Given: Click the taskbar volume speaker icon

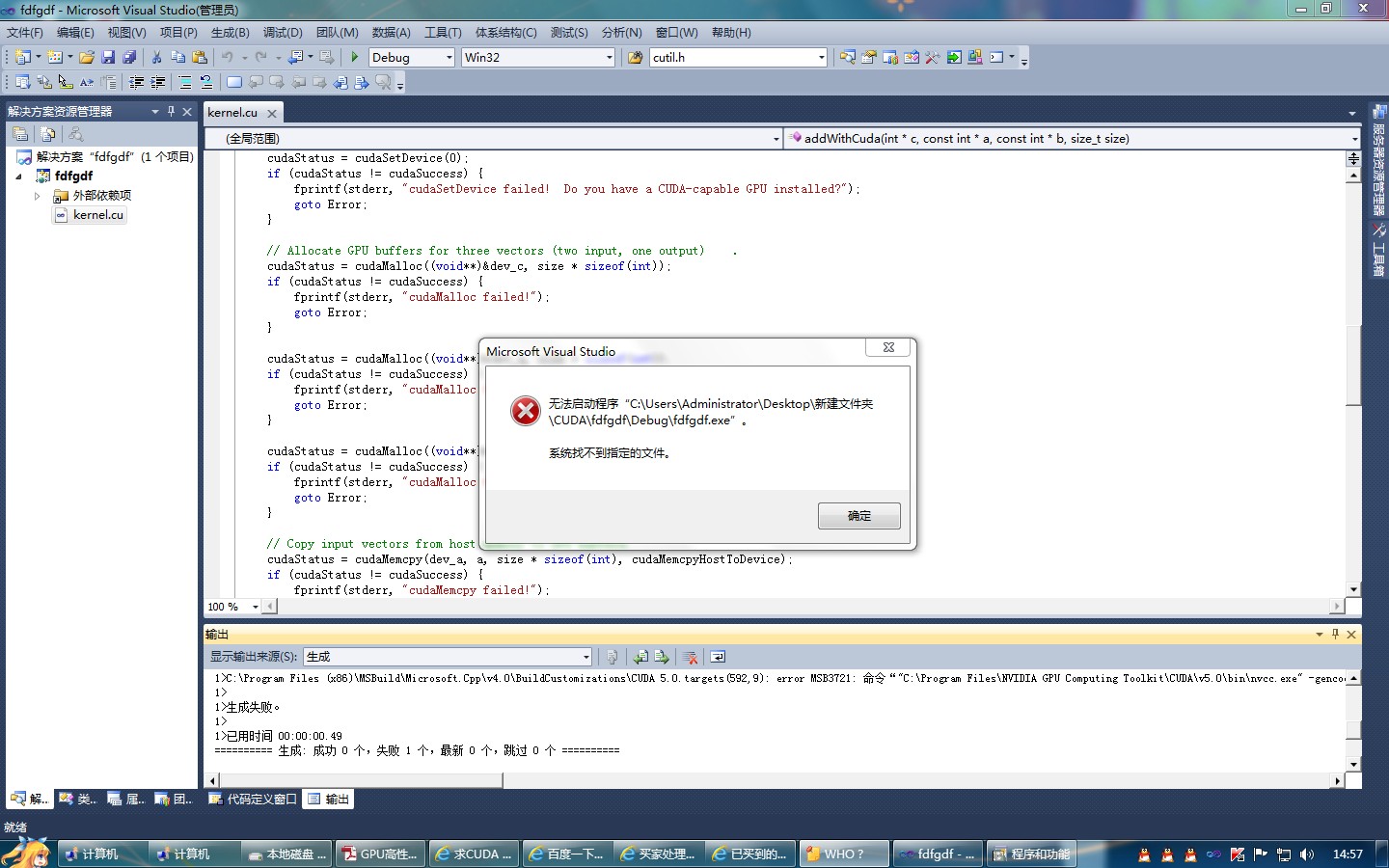Looking at the screenshot, I should click(x=1307, y=854).
